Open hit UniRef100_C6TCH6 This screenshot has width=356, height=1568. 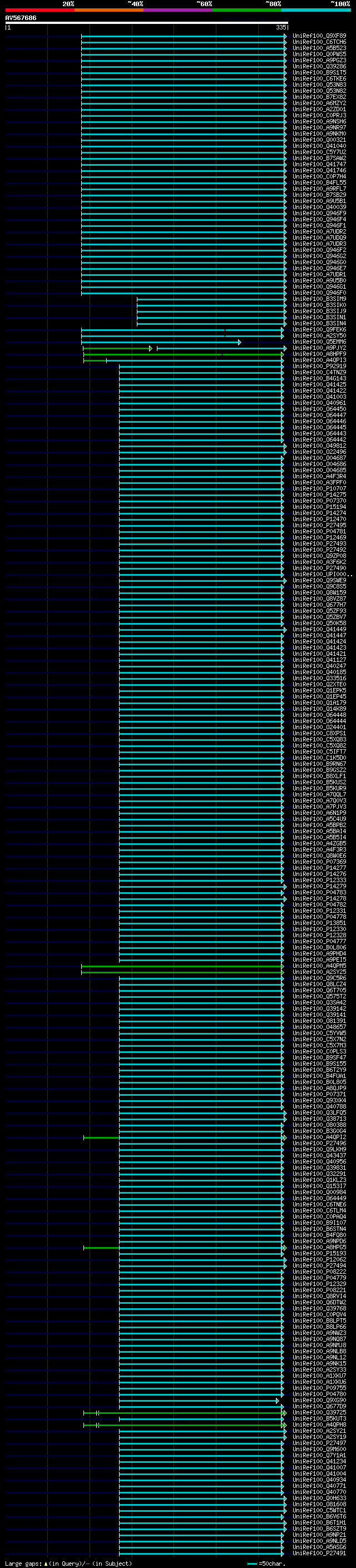[x=319, y=42]
